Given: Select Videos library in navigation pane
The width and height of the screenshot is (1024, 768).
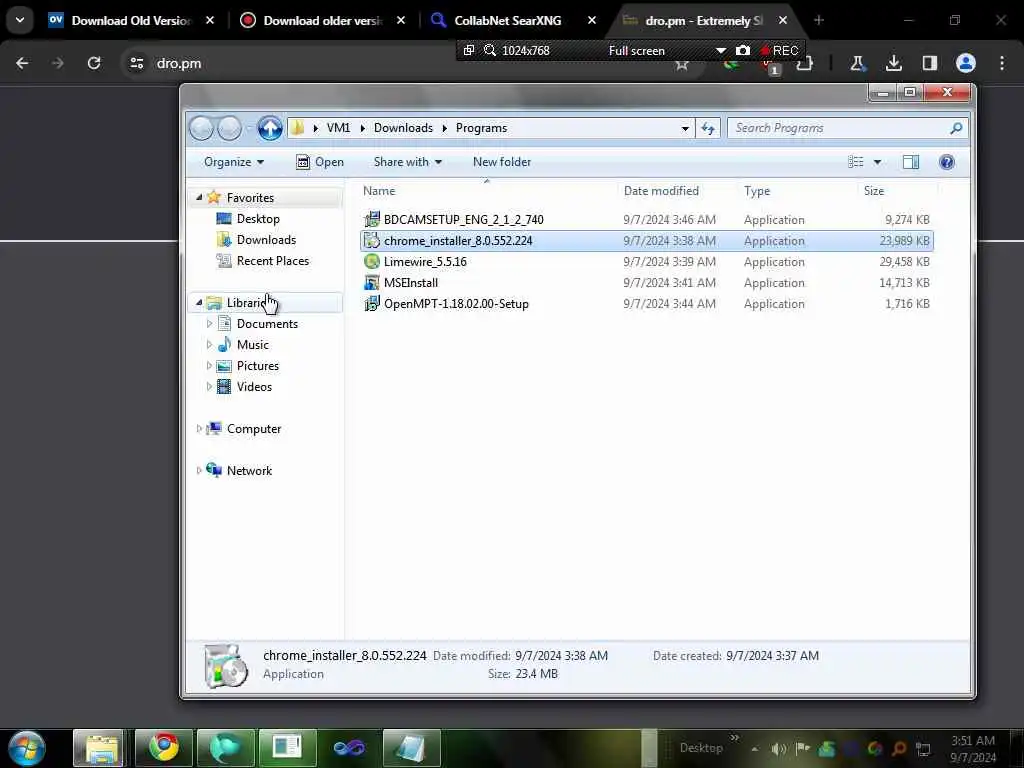Looking at the screenshot, I should point(253,387).
